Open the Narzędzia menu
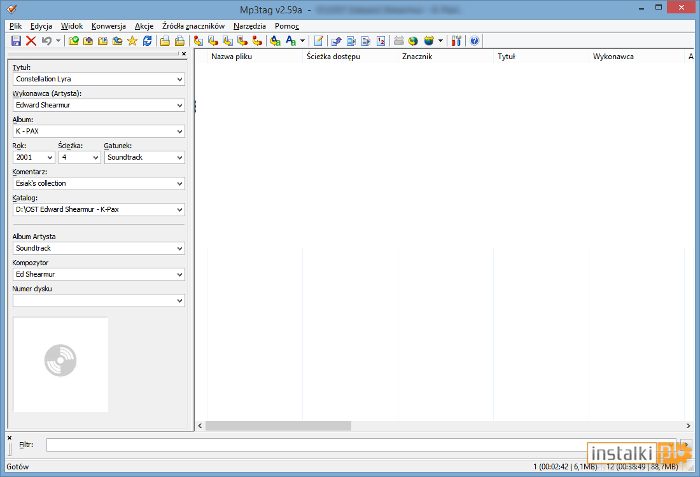This screenshot has width=700, height=477. point(250,26)
